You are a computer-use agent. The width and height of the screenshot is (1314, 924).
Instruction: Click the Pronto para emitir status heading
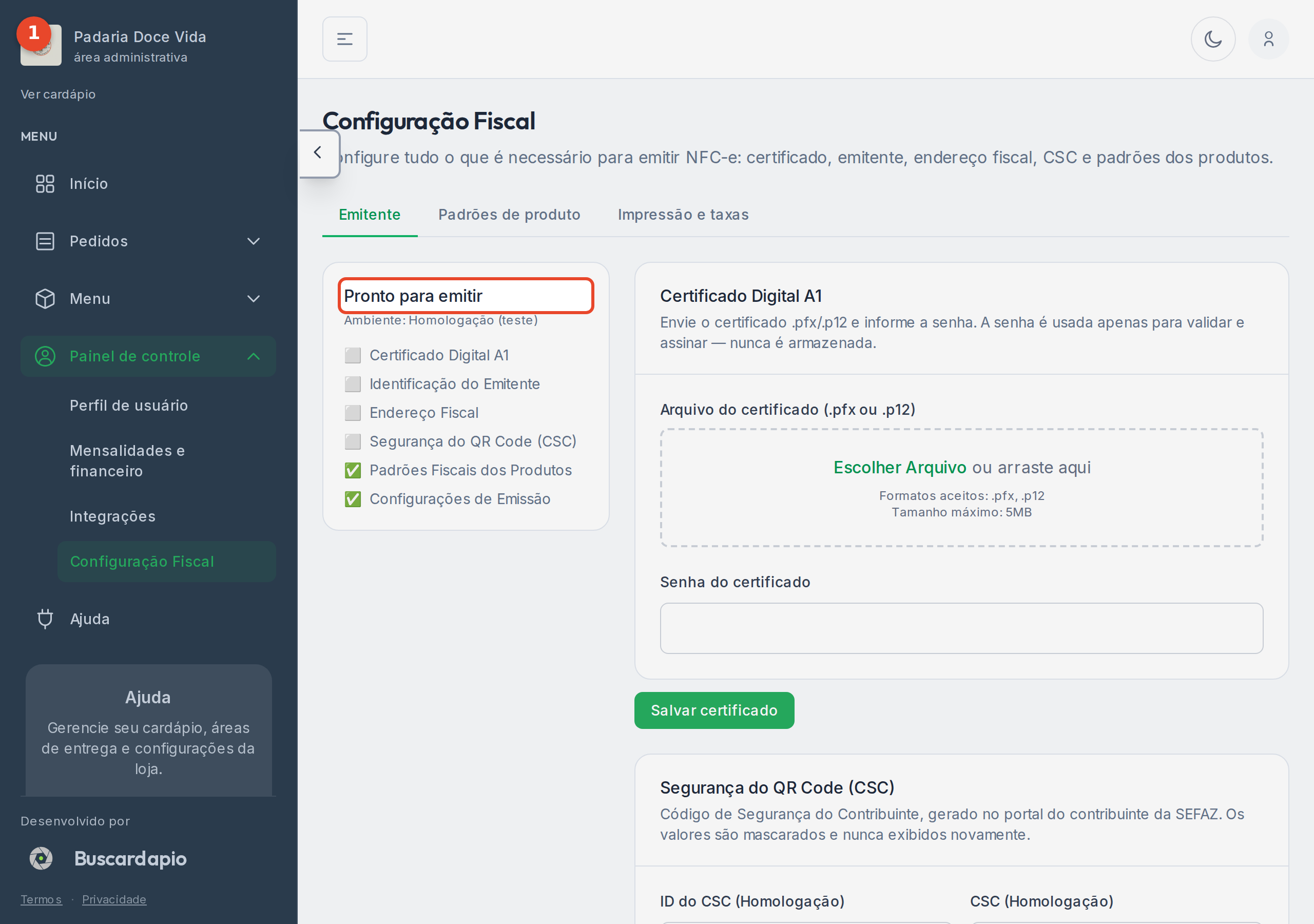click(413, 296)
